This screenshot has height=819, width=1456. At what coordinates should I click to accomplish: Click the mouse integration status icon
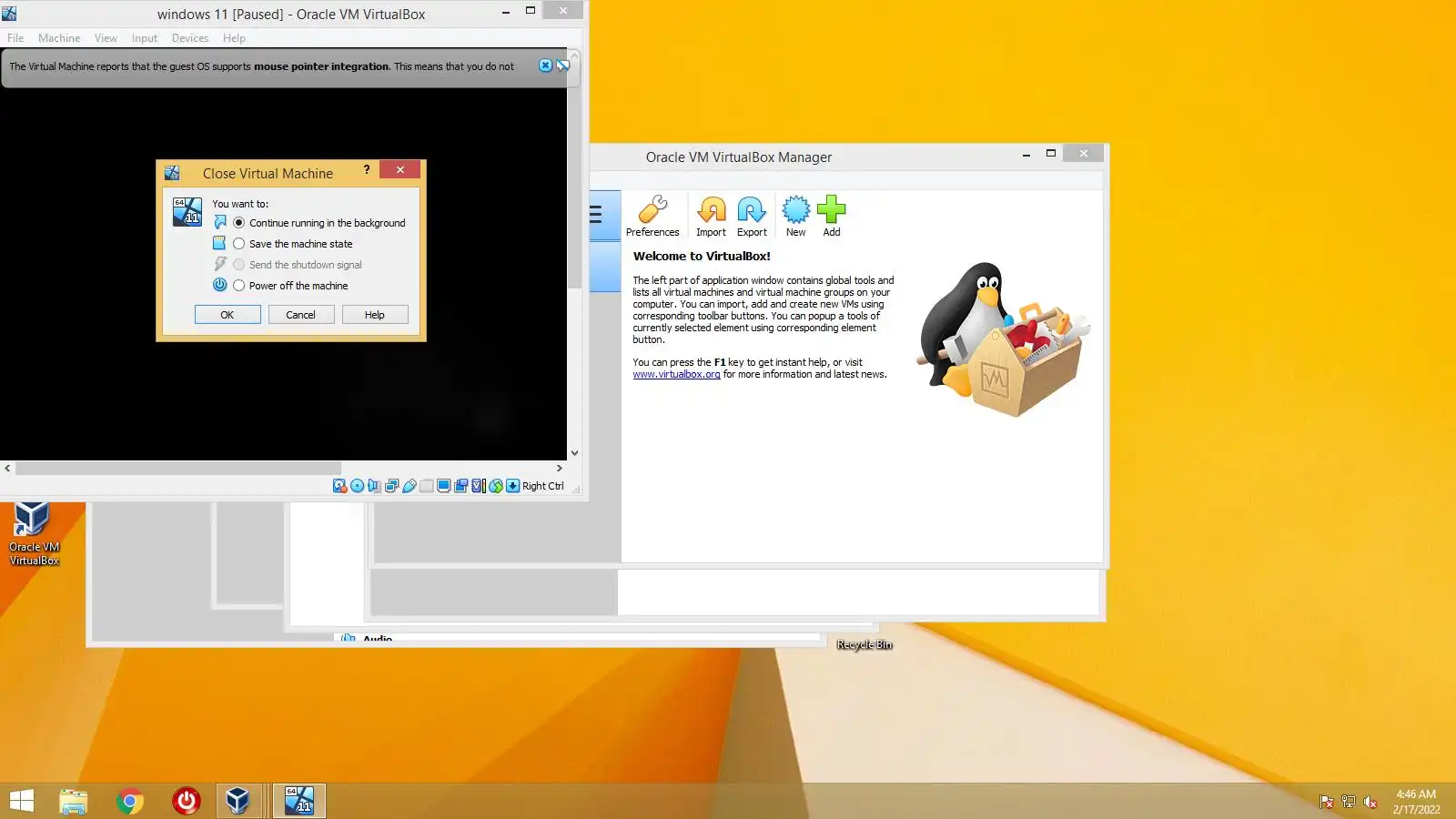click(496, 486)
